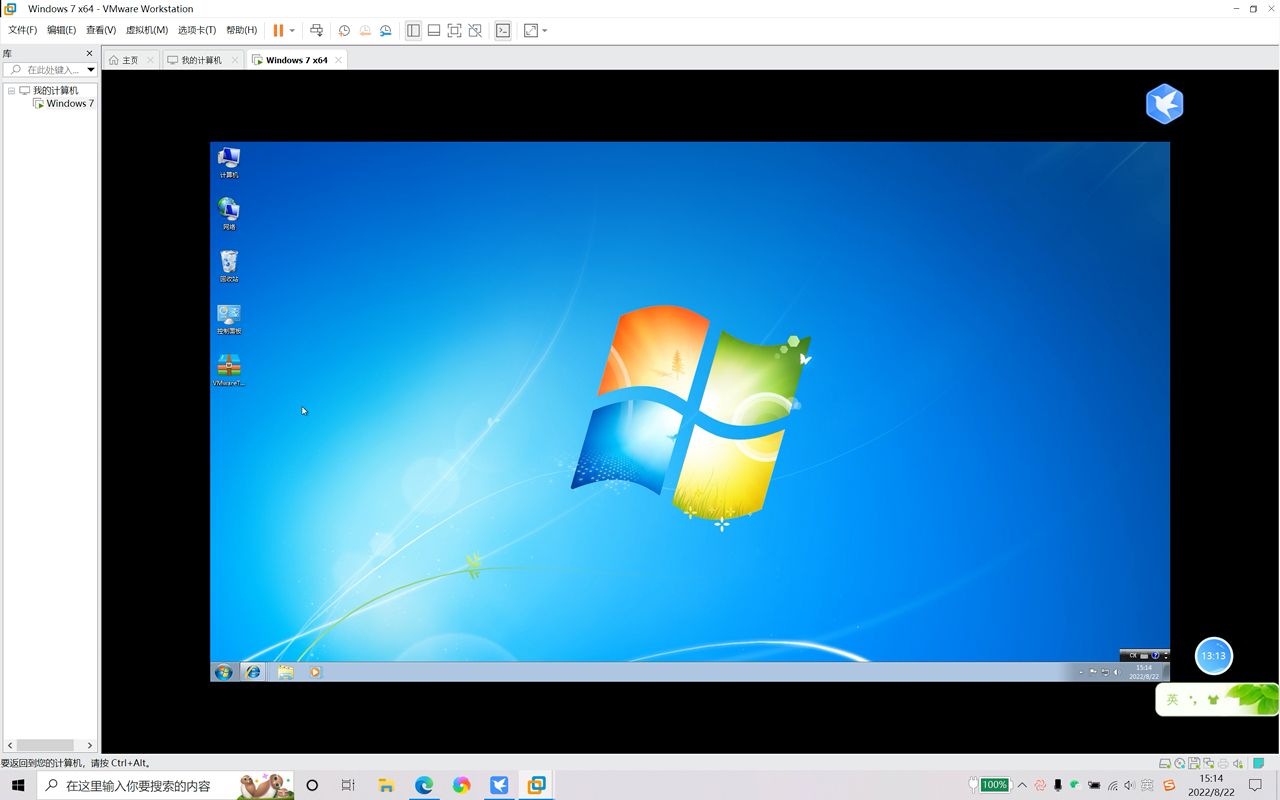This screenshot has height=800, width=1280.
Task: Open Microsoft Edge on host taskbar
Action: (424, 786)
